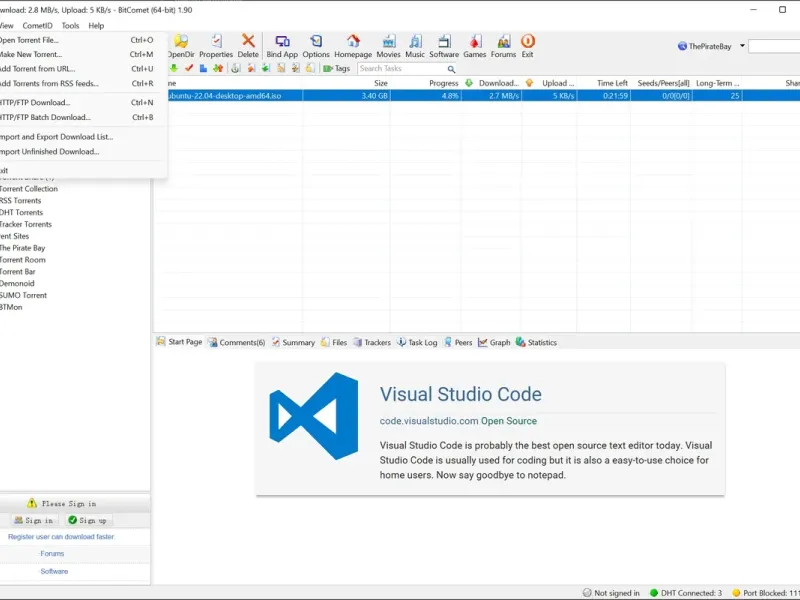800x600 pixels.
Task: Open code.visualstudio.com link
Action: coord(429,421)
